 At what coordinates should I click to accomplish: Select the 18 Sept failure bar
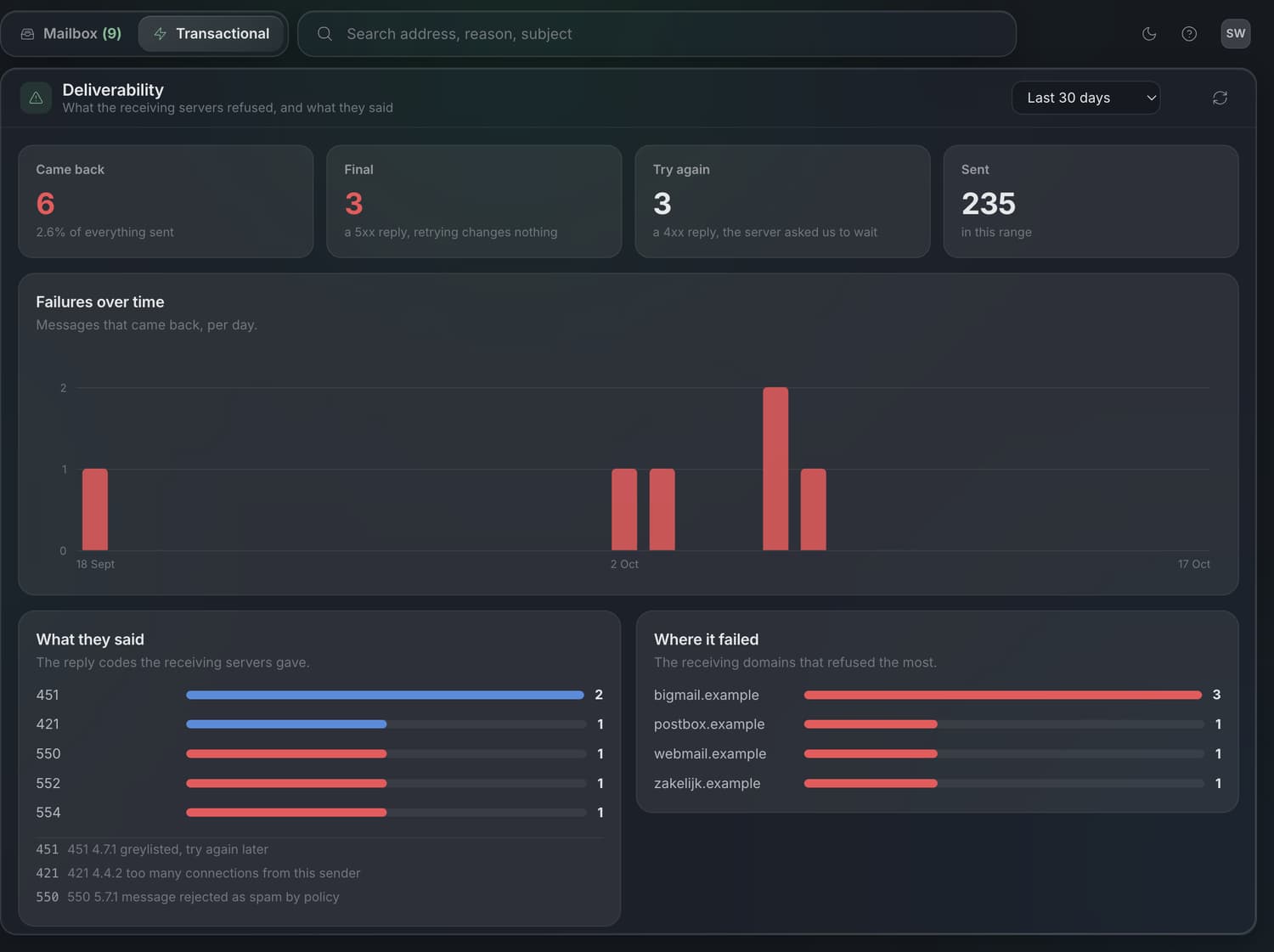click(x=95, y=510)
